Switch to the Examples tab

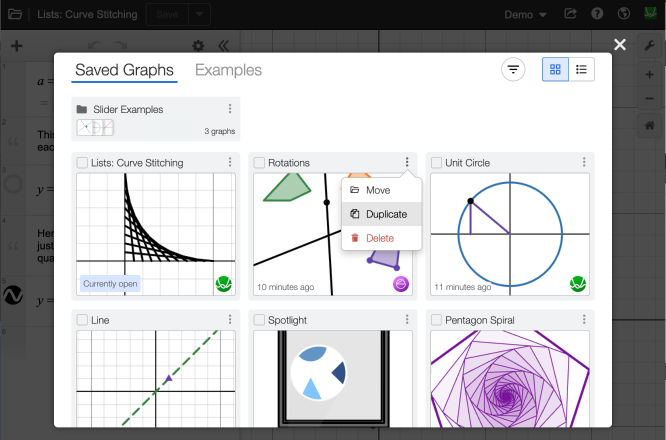[228, 70]
